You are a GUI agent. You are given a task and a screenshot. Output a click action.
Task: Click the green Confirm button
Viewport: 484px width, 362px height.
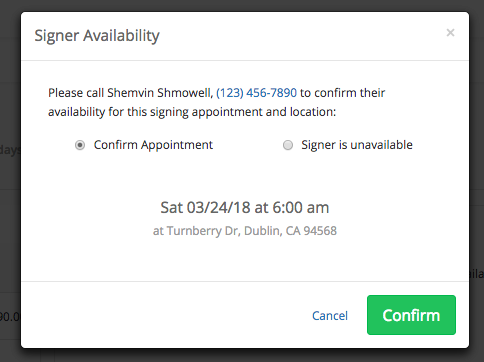click(x=411, y=315)
